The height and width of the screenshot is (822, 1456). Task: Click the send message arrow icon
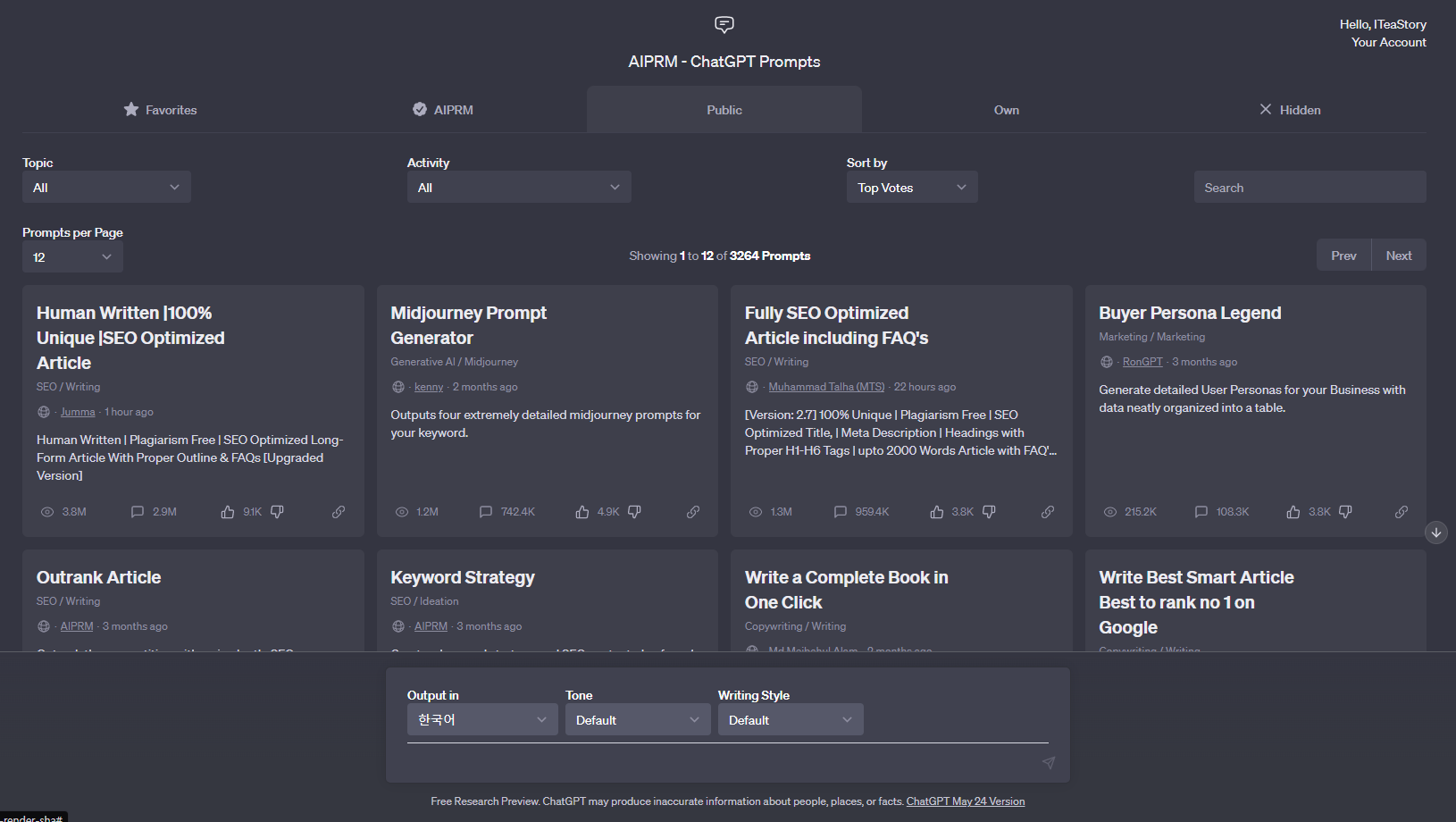1049,762
